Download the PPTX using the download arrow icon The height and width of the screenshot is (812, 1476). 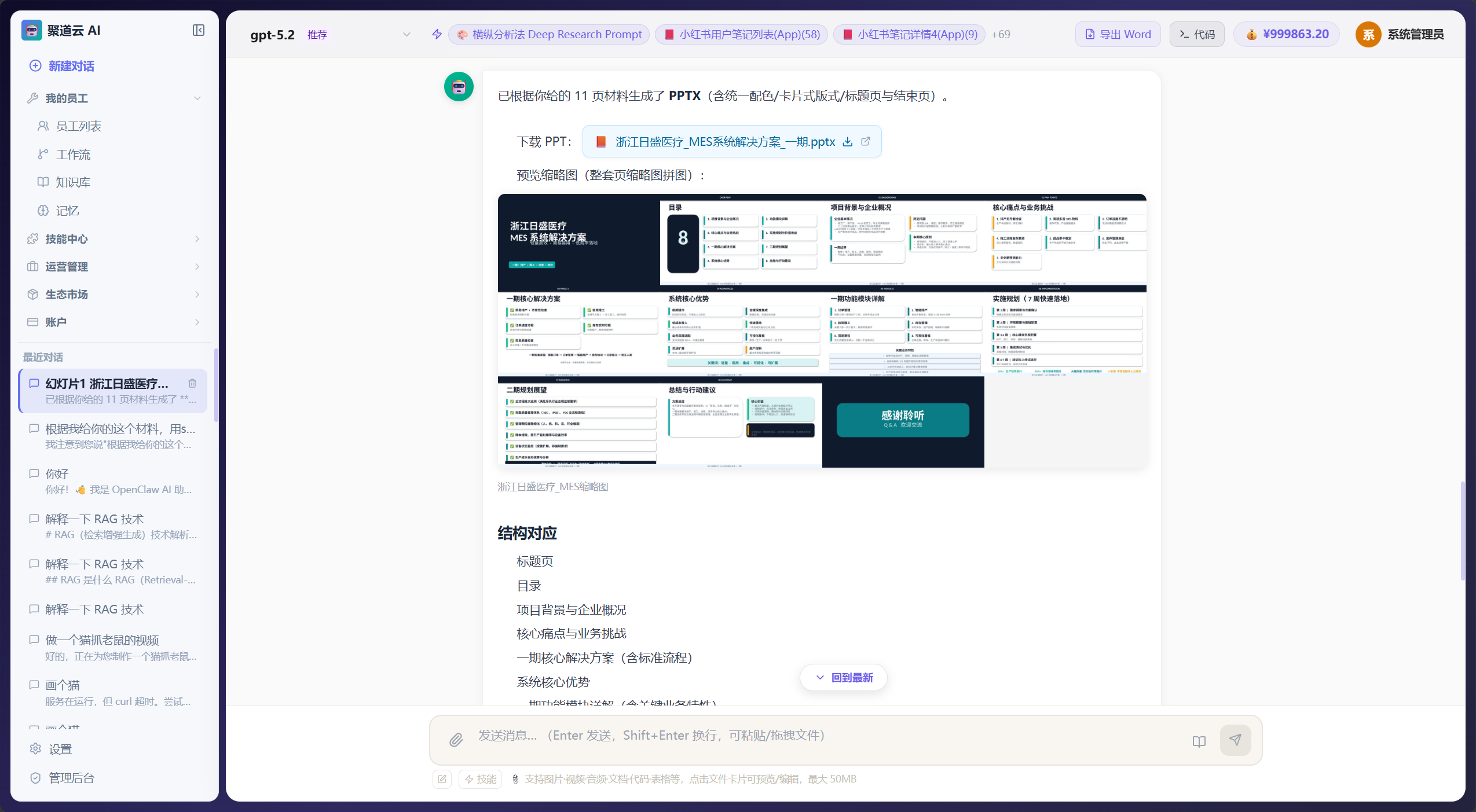tap(847, 141)
